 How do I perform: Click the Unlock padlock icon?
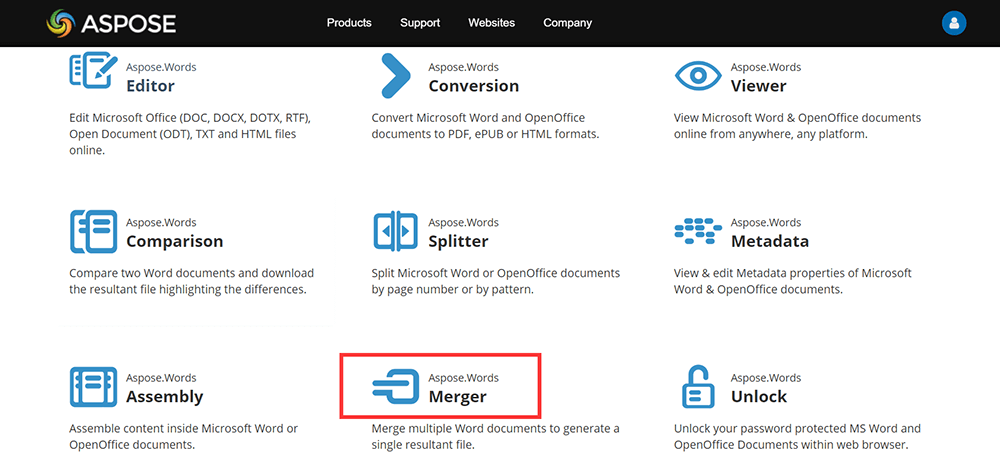(x=698, y=387)
